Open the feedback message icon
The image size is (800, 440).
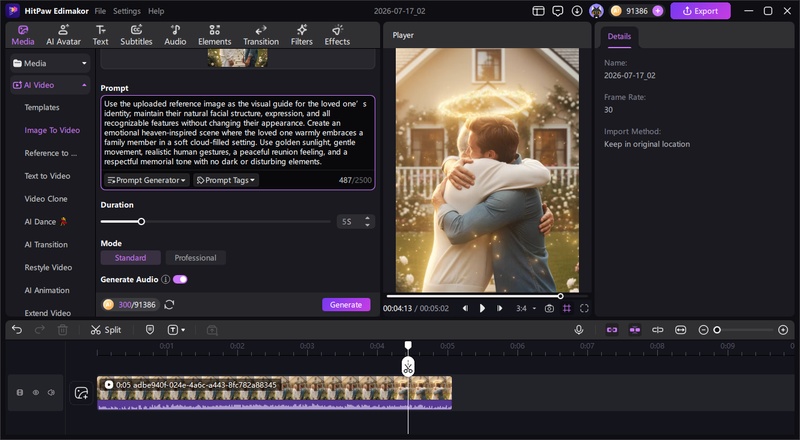pyautogui.click(x=558, y=11)
